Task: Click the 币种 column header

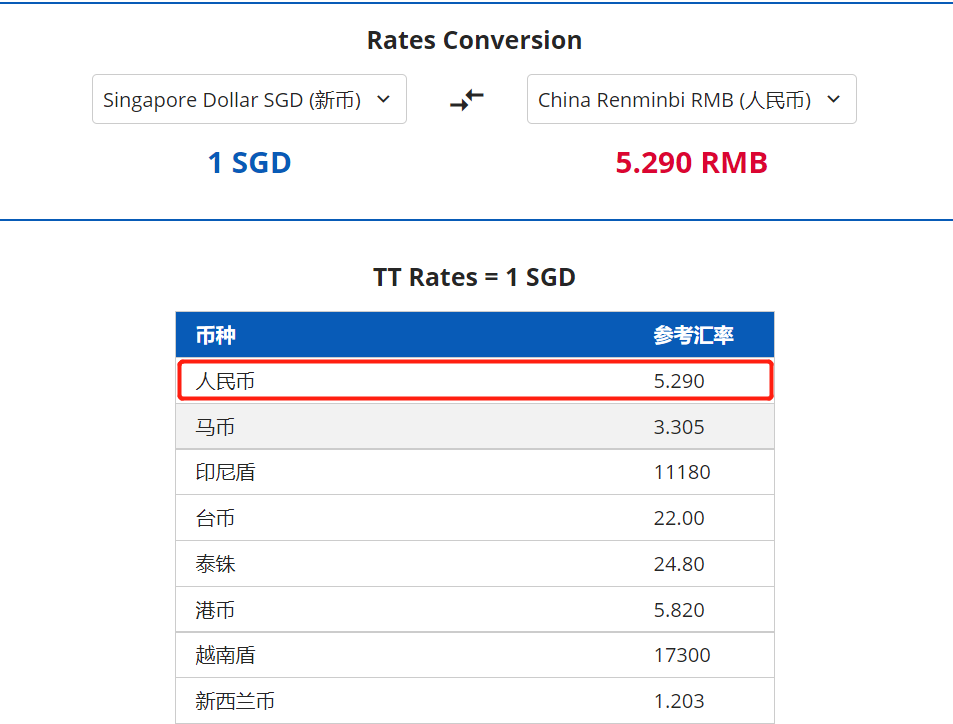Action: point(216,335)
